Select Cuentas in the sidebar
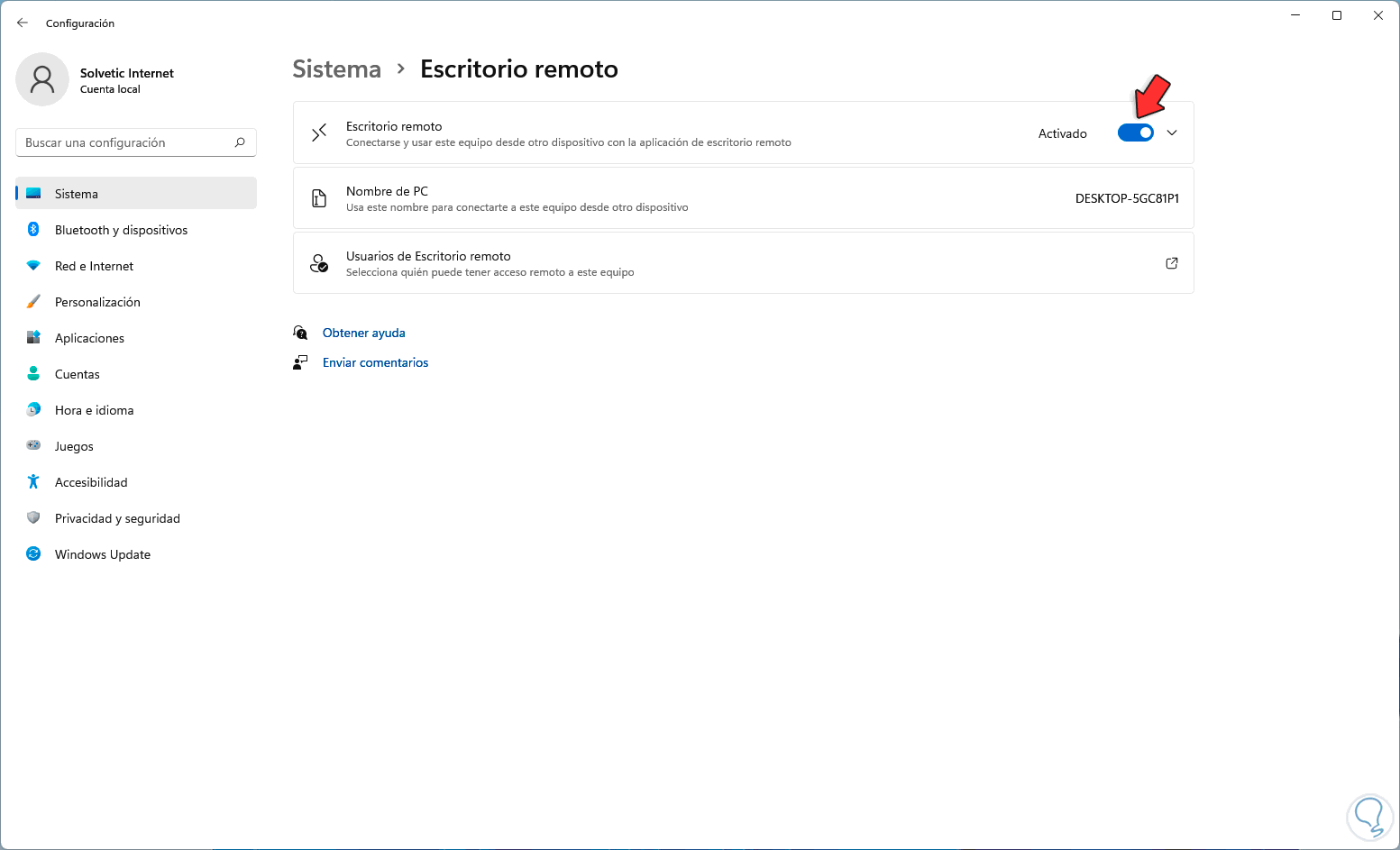 click(78, 374)
